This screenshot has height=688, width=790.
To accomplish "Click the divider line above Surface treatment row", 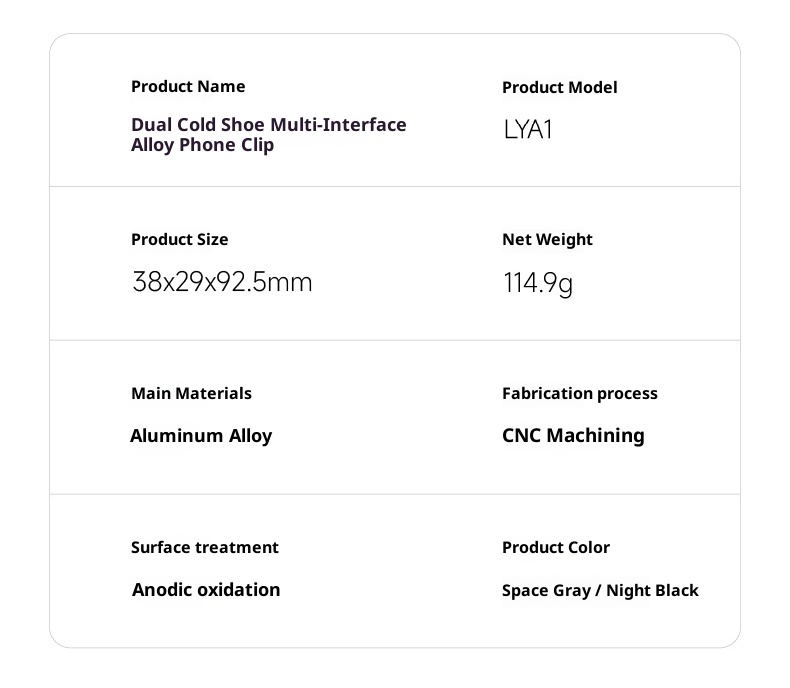I will click(x=395, y=494).
